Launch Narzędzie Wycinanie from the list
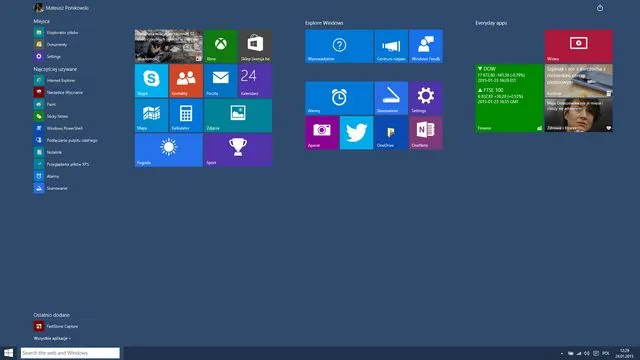Image resolution: width=640 pixels, height=360 pixels. point(59,92)
